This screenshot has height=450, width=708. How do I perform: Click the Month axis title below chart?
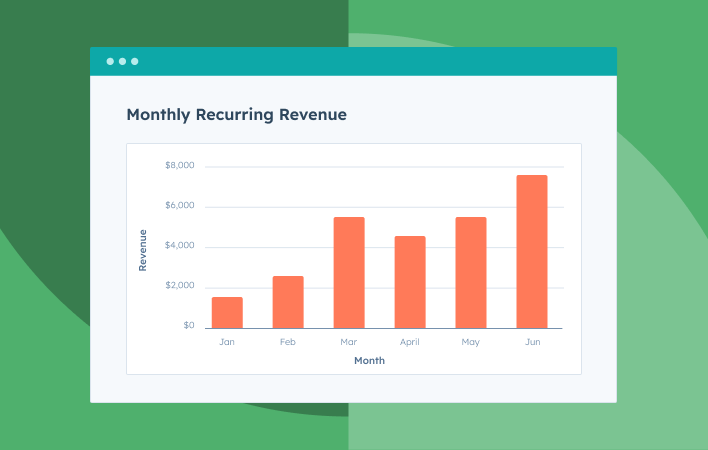coord(369,360)
